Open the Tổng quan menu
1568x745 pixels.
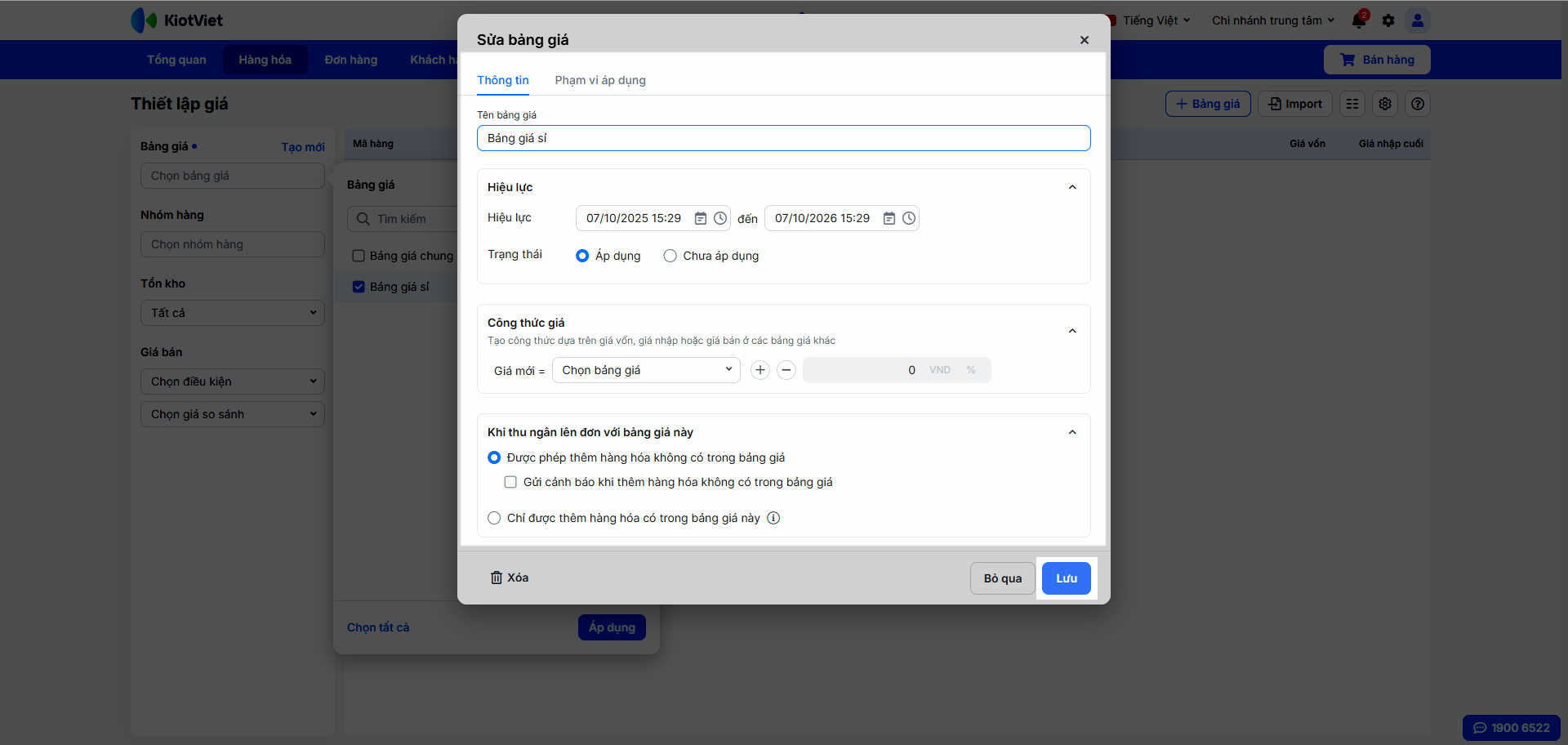tap(176, 60)
